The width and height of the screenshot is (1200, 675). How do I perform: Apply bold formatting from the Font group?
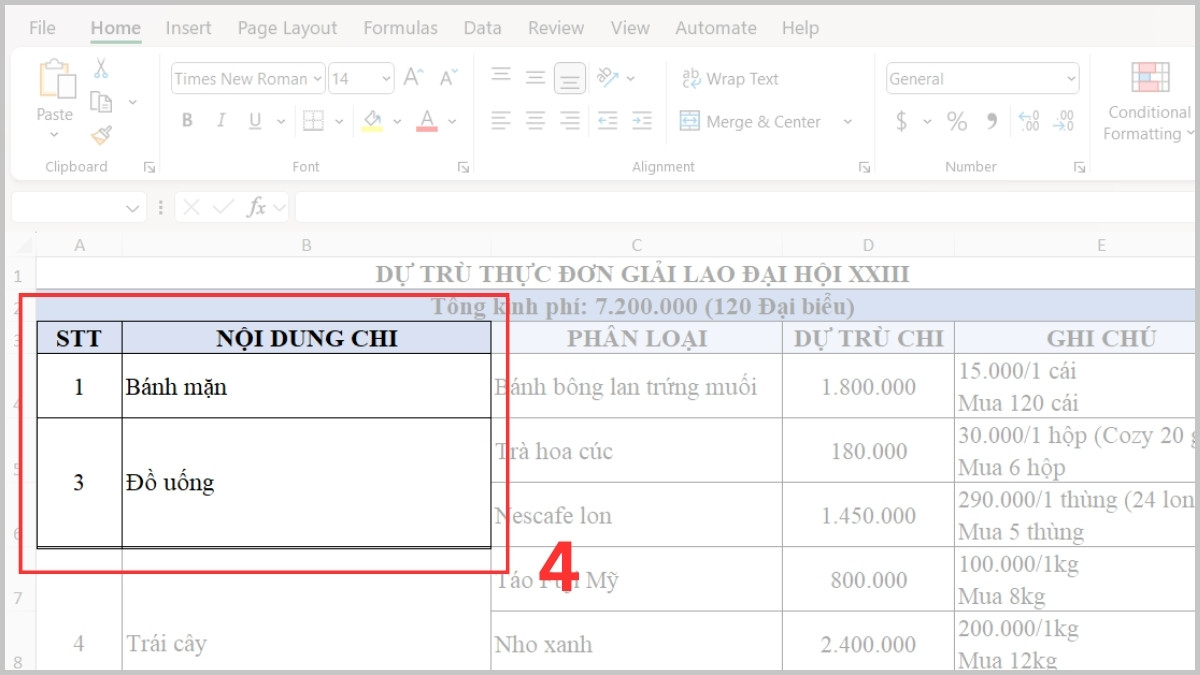tap(187, 120)
